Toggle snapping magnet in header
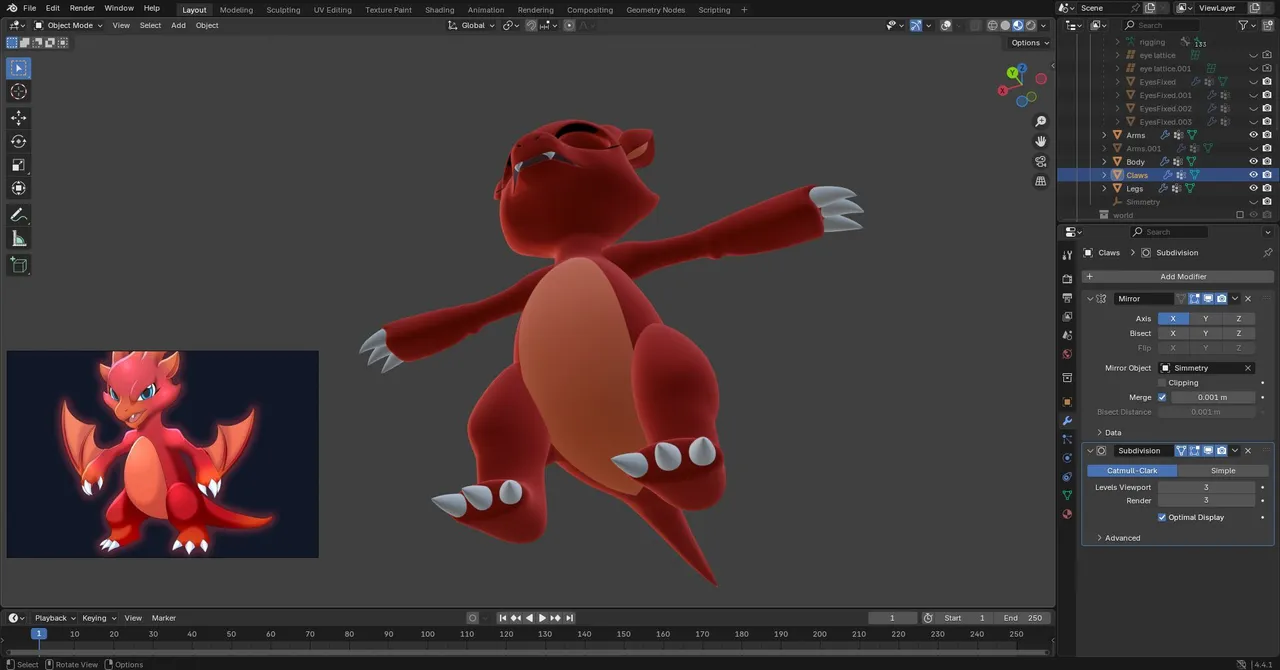This screenshot has width=1280, height=670. tap(531, 25)
